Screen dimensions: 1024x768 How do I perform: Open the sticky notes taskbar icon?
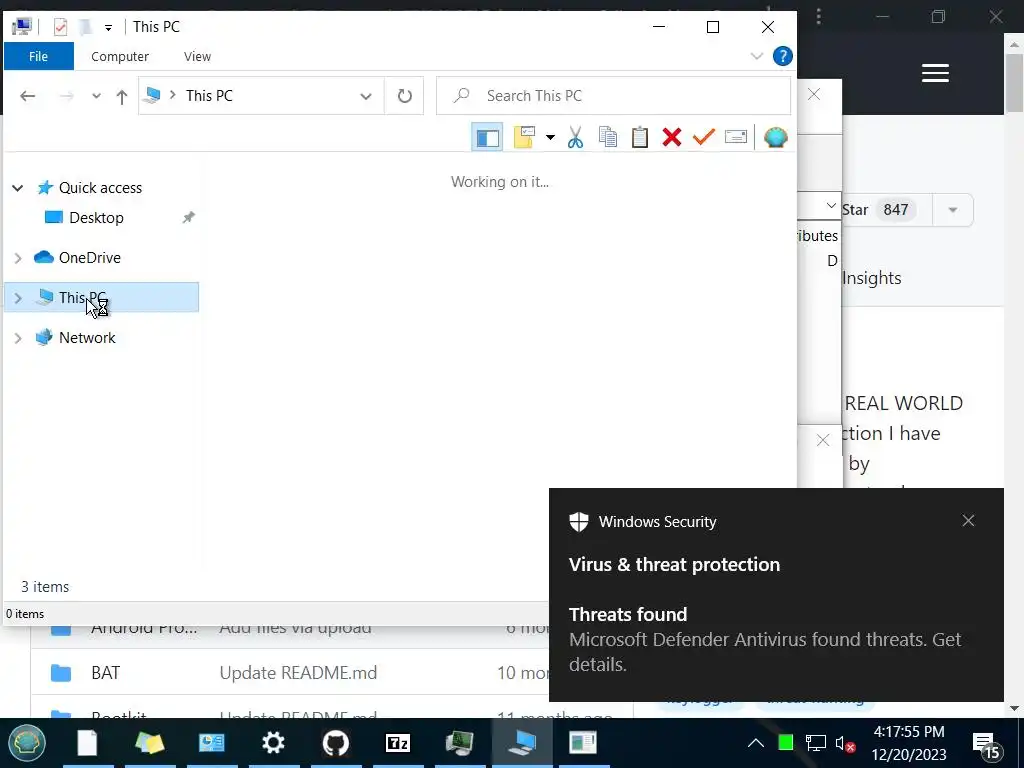(x=150, y=743)
